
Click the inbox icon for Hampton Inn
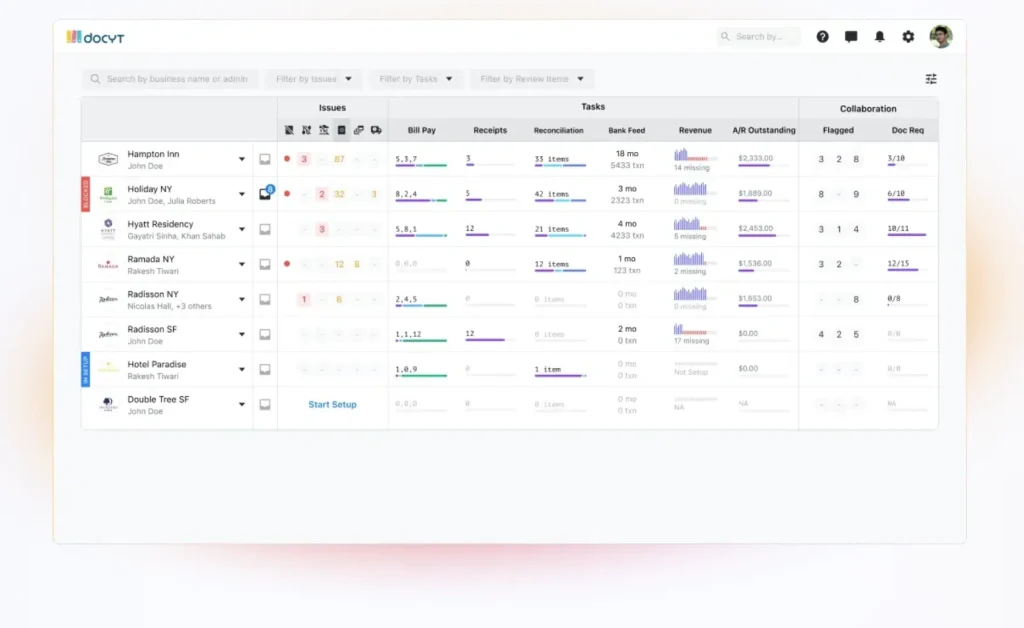pos(265,159)
